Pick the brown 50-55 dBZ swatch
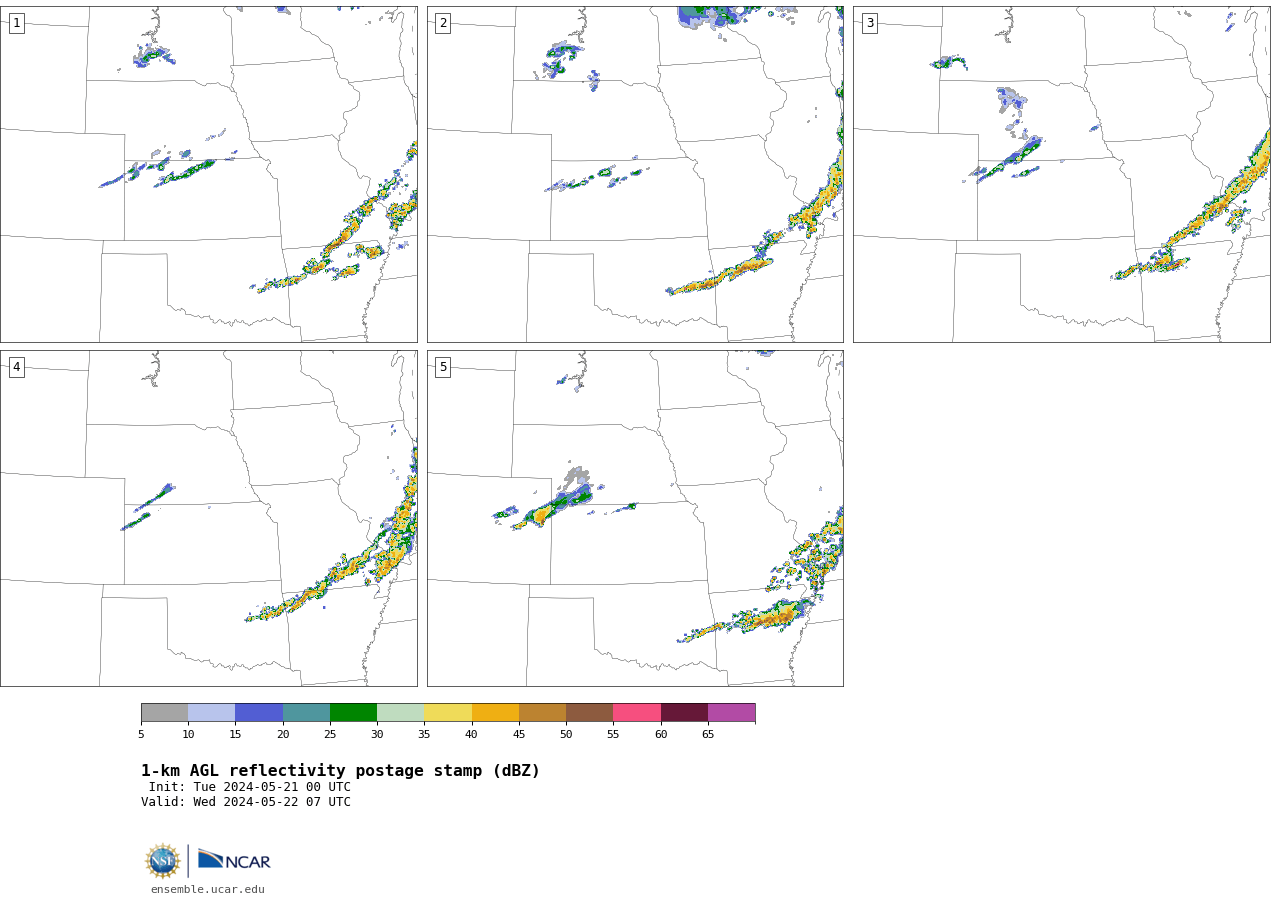This screenshot has width=1280, height=901. tap(589, 713)
